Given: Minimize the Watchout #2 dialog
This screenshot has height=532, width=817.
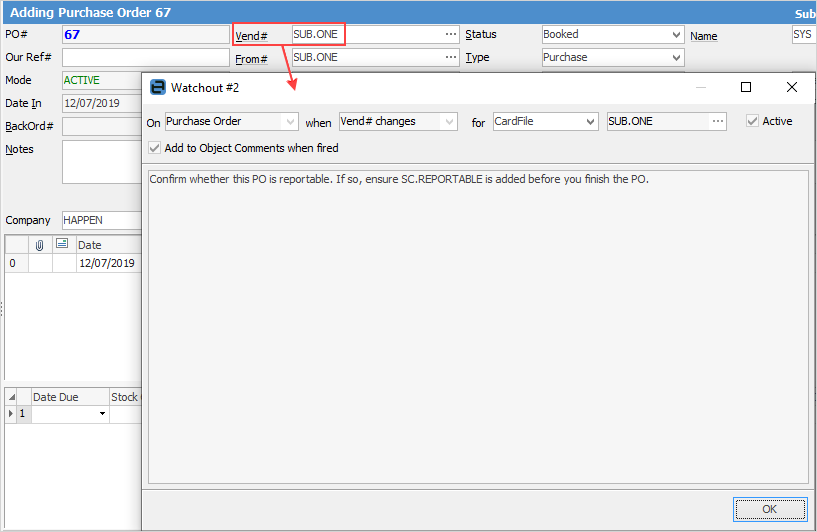Looking at the screenshot, I should click(701, 87).
